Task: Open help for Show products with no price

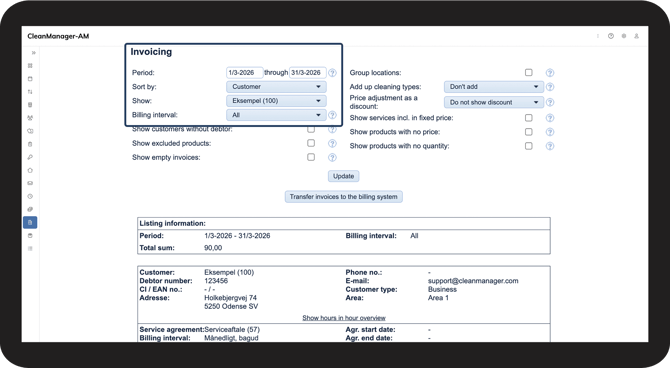Action: click(550, 132)
